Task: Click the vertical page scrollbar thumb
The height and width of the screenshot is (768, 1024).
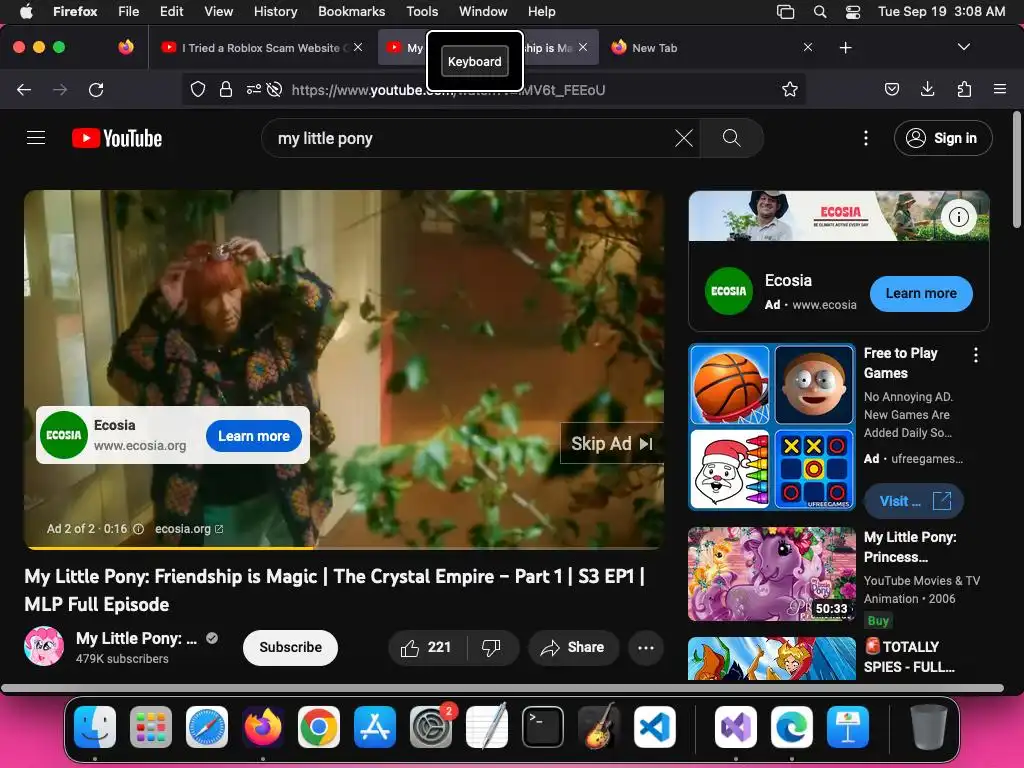Action: (1016, 170)
